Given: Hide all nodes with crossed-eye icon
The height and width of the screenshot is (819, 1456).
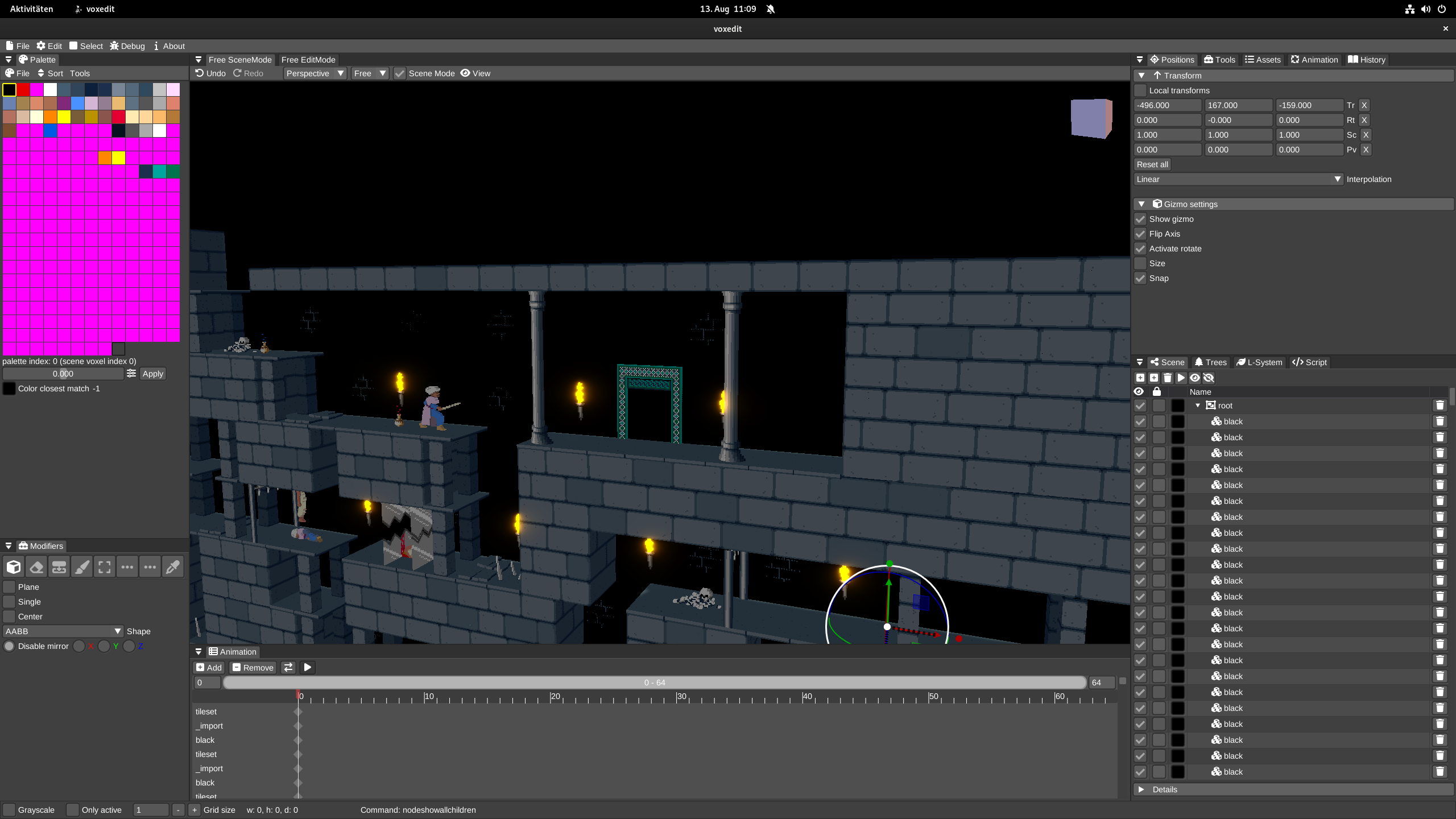Looking at the screenshot, I should (1209, 378).
